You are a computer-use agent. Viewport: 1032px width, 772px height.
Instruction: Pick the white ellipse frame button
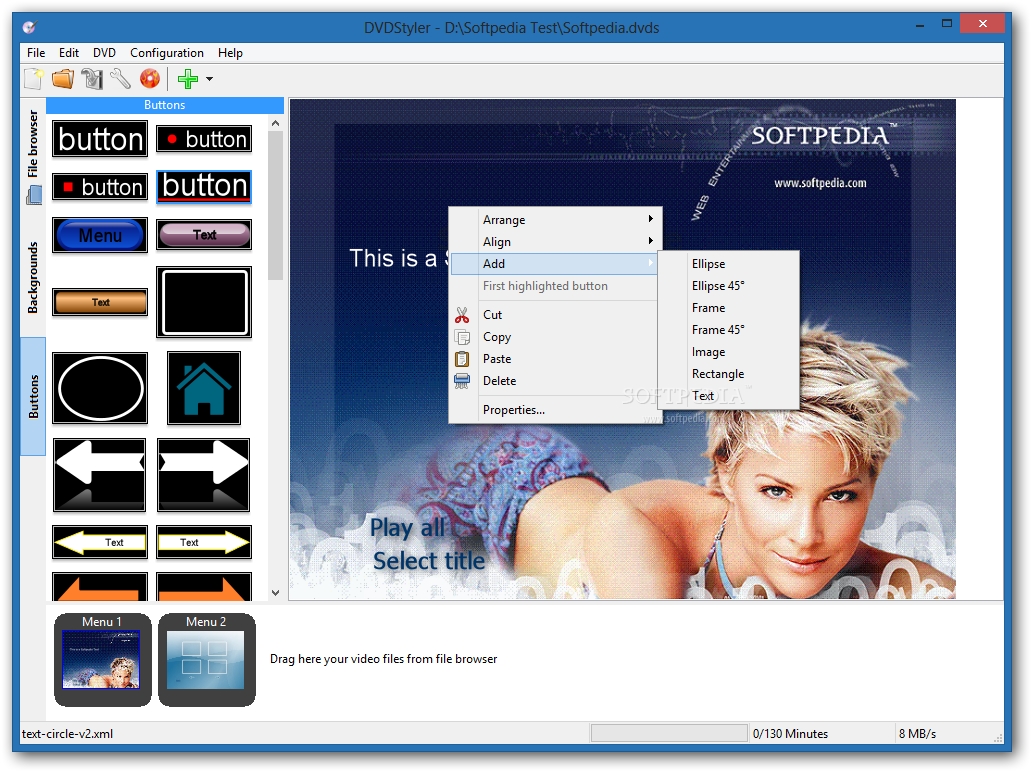click(100, 388)
